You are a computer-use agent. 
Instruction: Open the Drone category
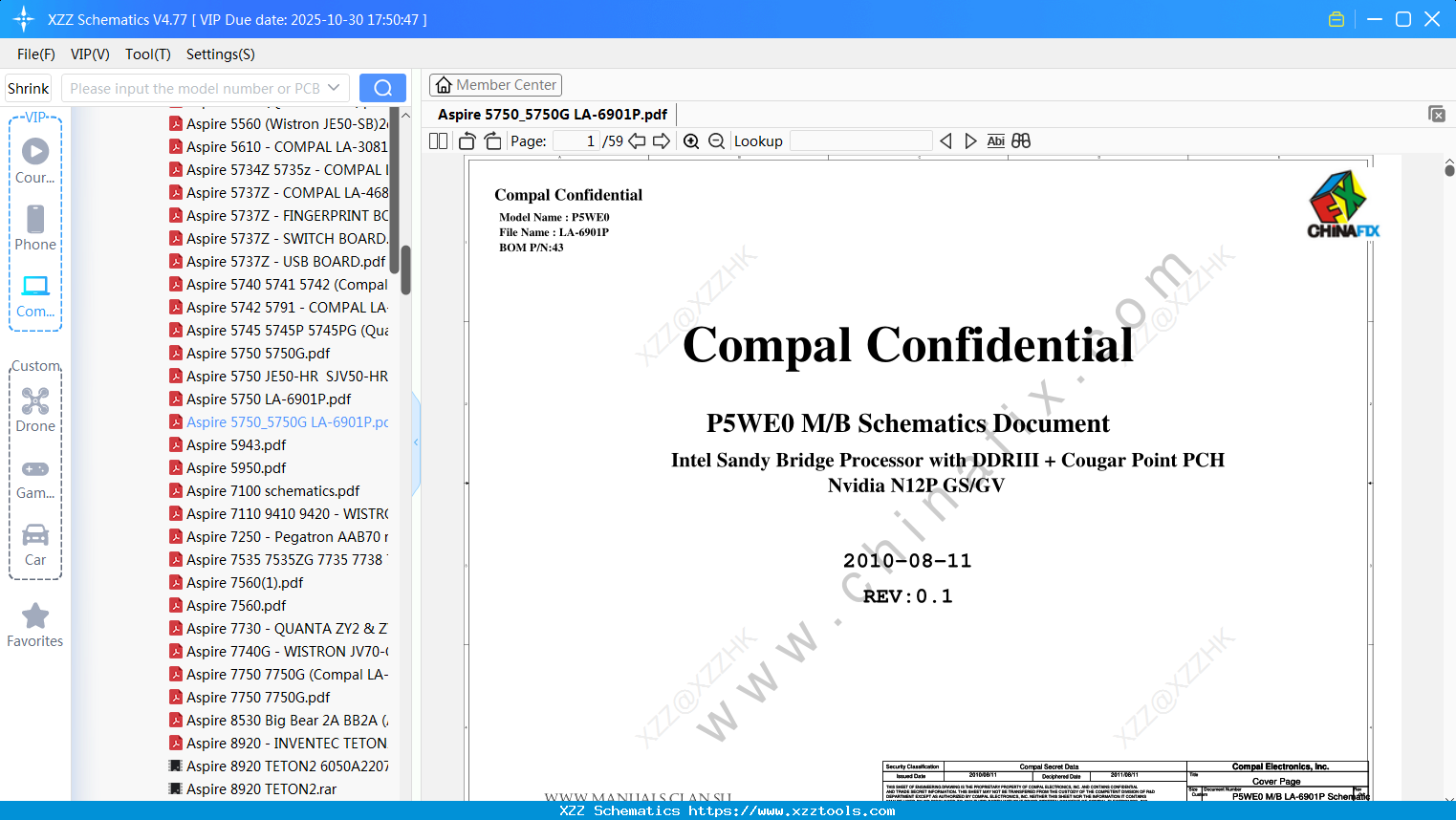tap(35, 410)
